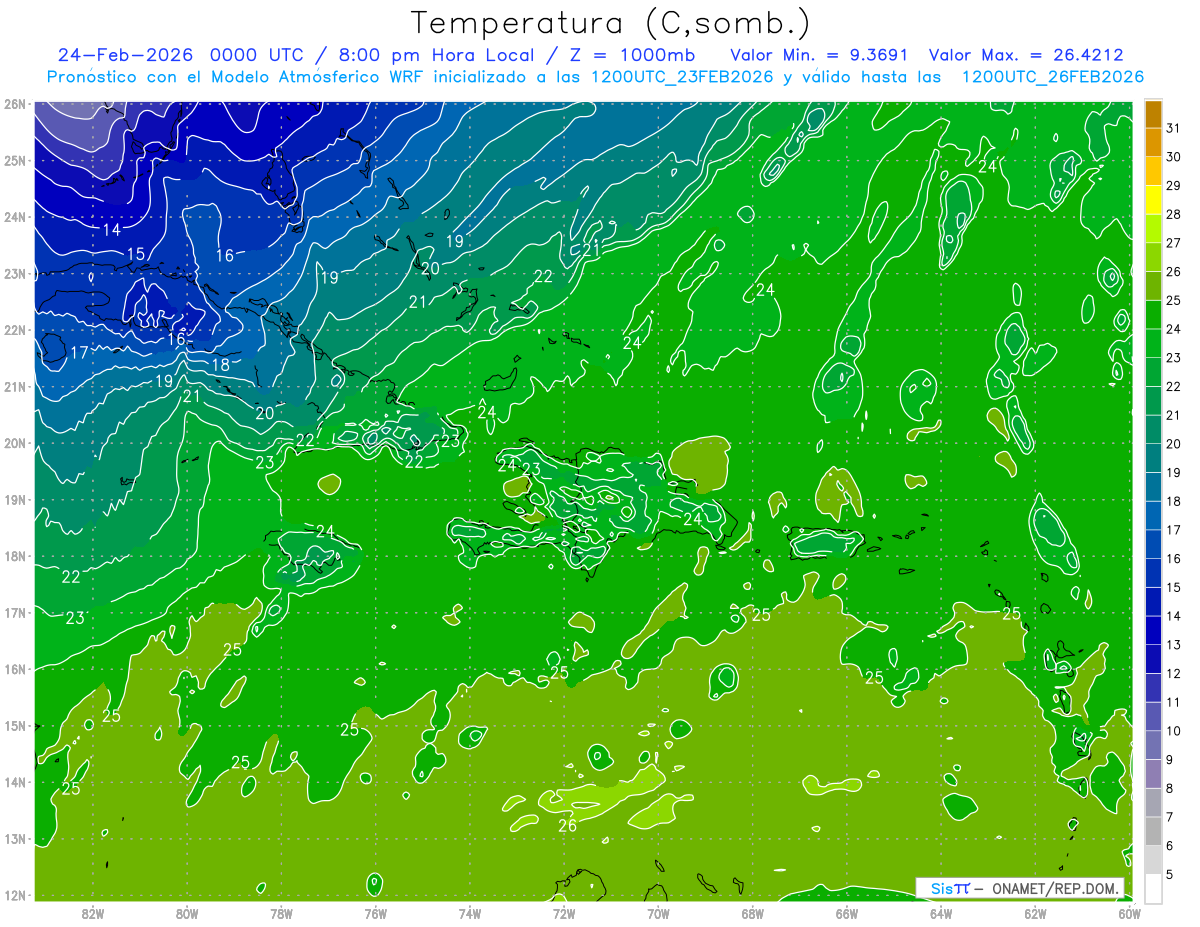Click the "18" isotherm contour label
Image resolution: width=1200 pixels, height=927 pixels.
tap(221, 365)
